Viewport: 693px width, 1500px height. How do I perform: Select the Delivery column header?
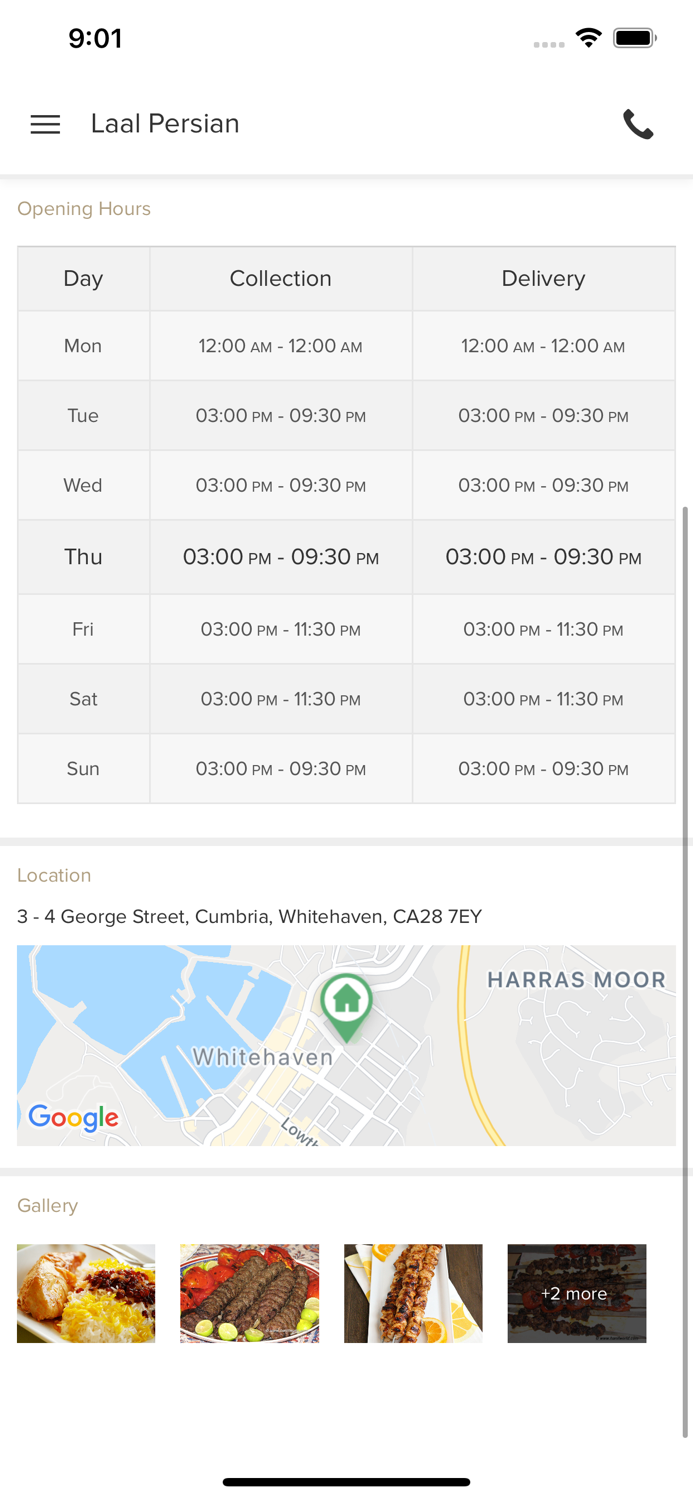(x=543, y=279)
